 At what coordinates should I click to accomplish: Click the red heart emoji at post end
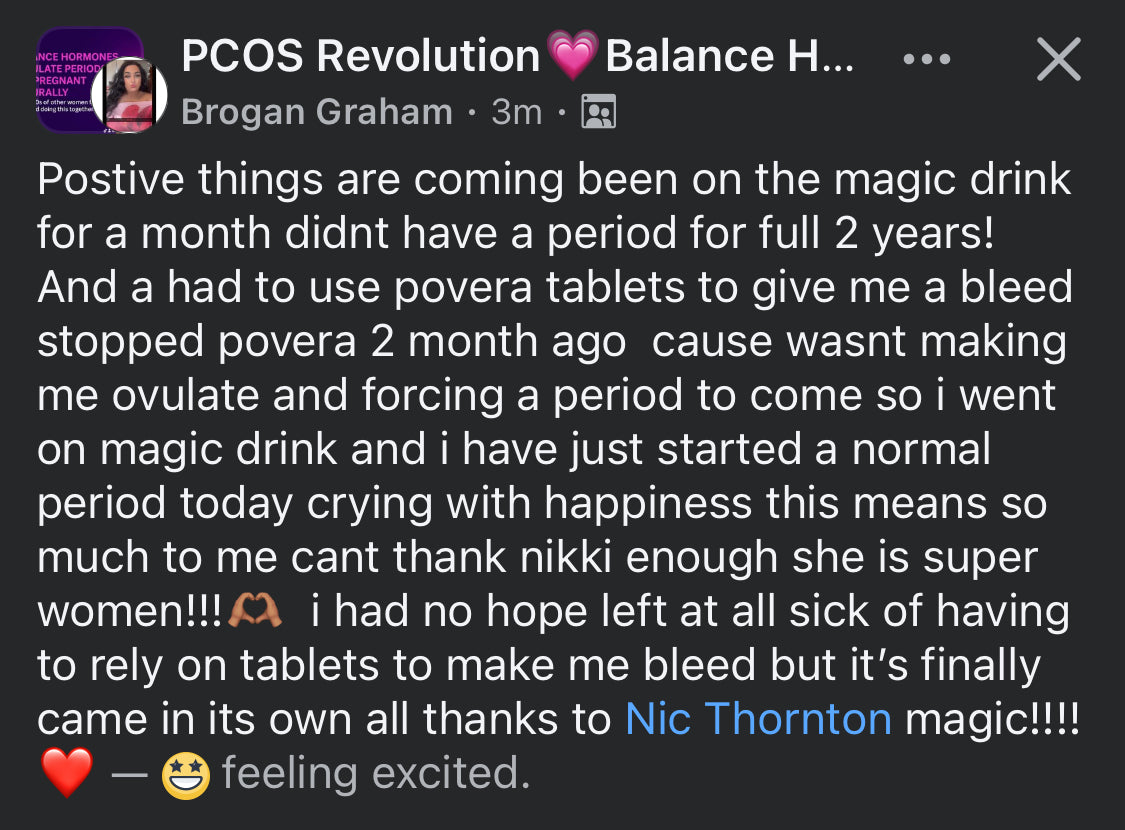(x=67, y=773)
